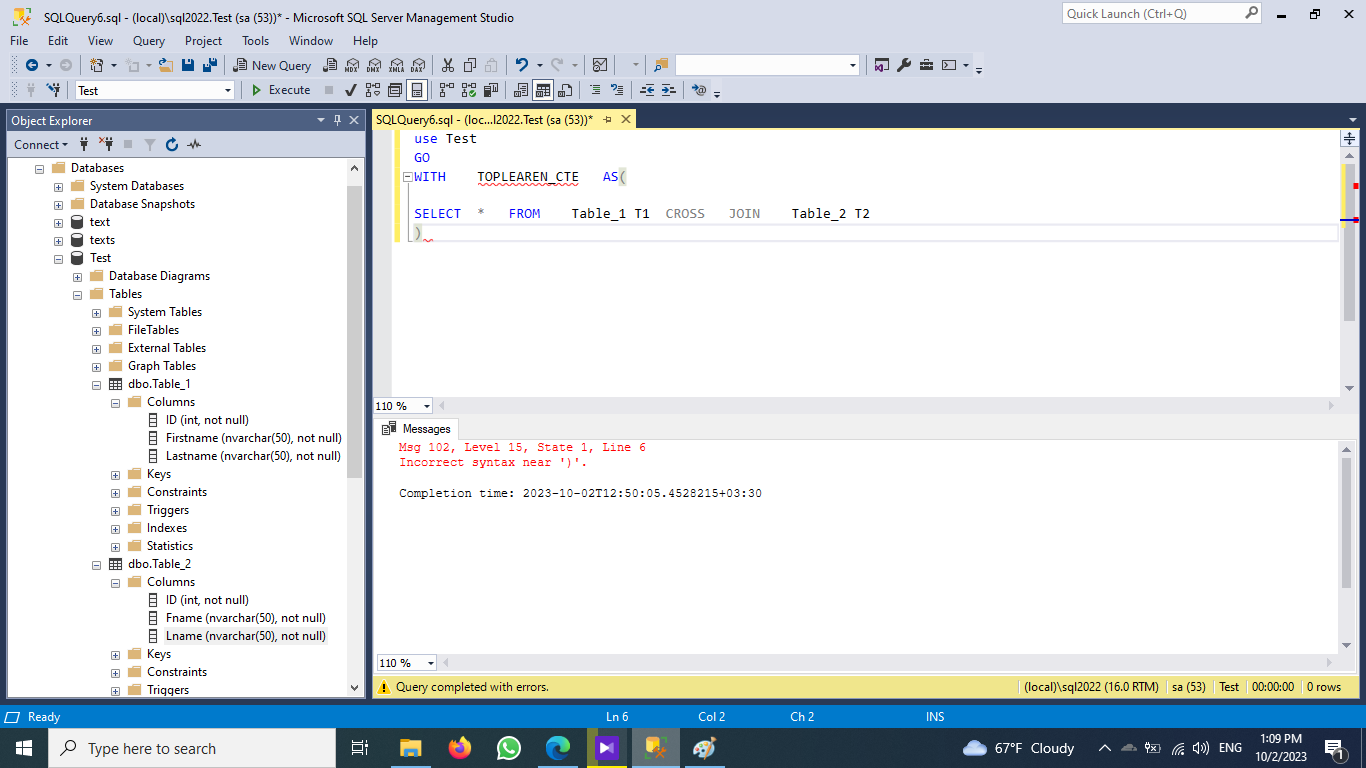This screenshot has height=768, width=1366.
Task: Click the Cut scissors icon
Action: (447, 65)
